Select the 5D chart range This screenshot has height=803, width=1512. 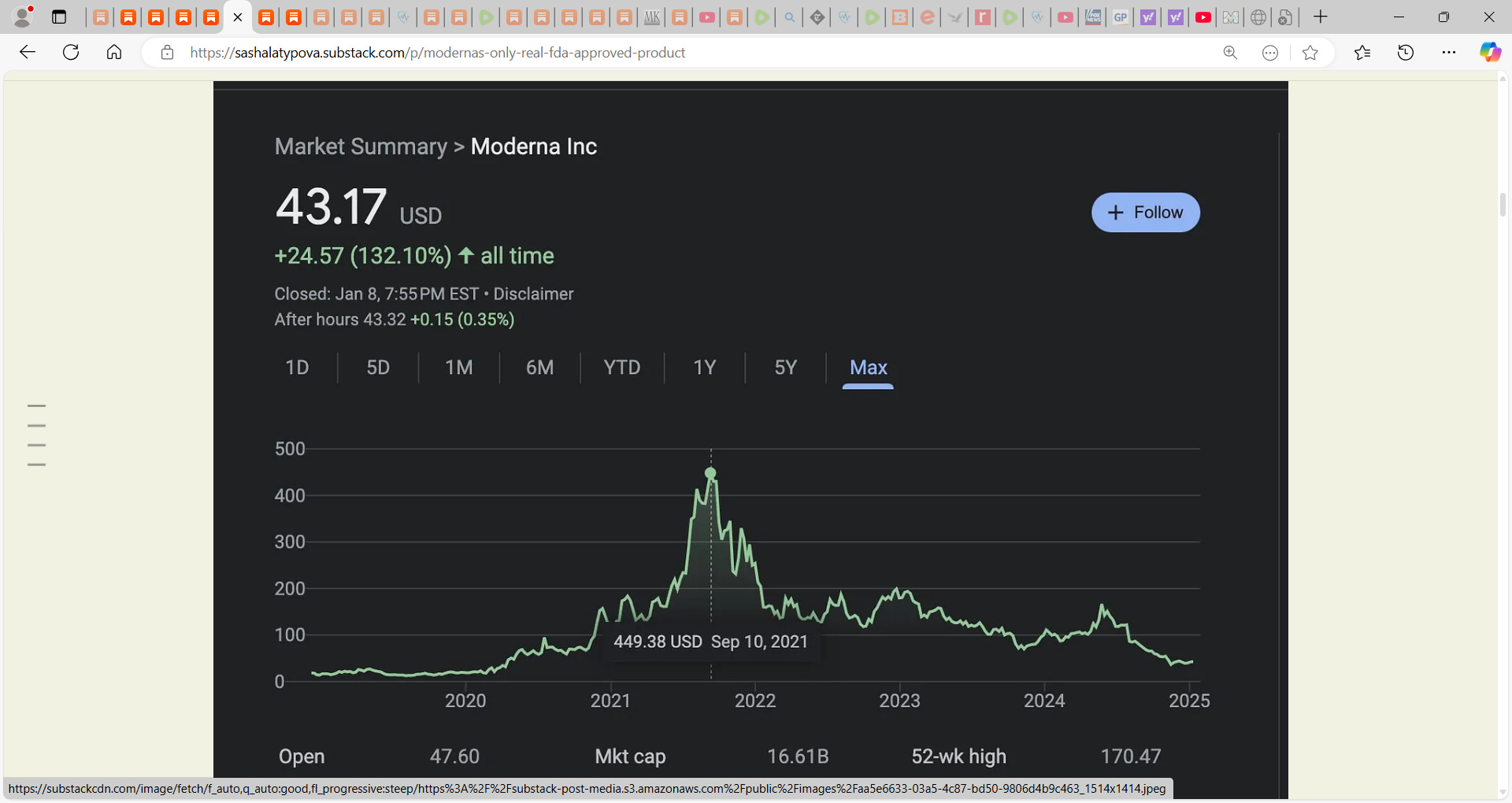[x=378, y=368]
